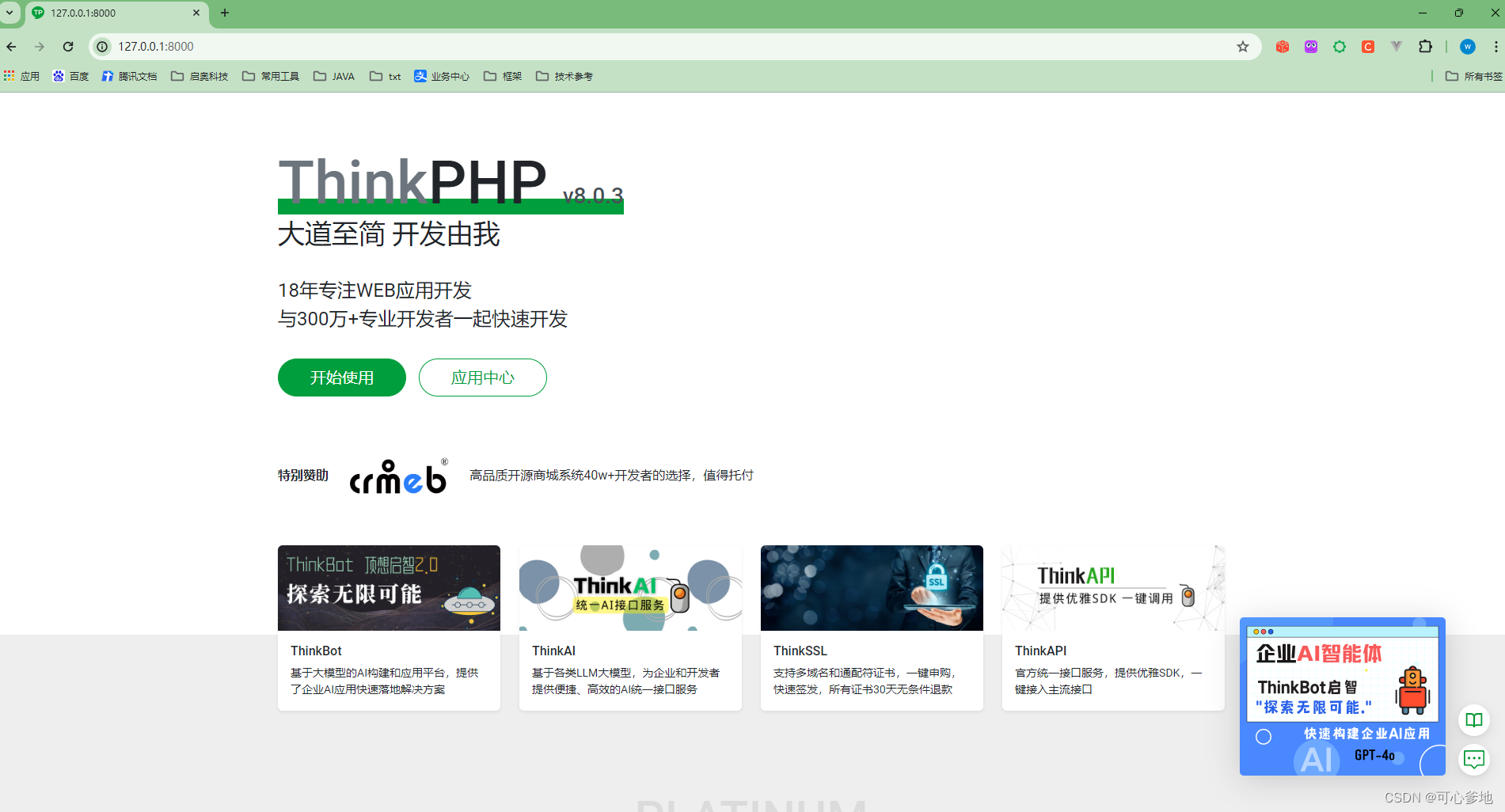
Task: Click the crmeb sponsor logo
Action: [397, 476]
